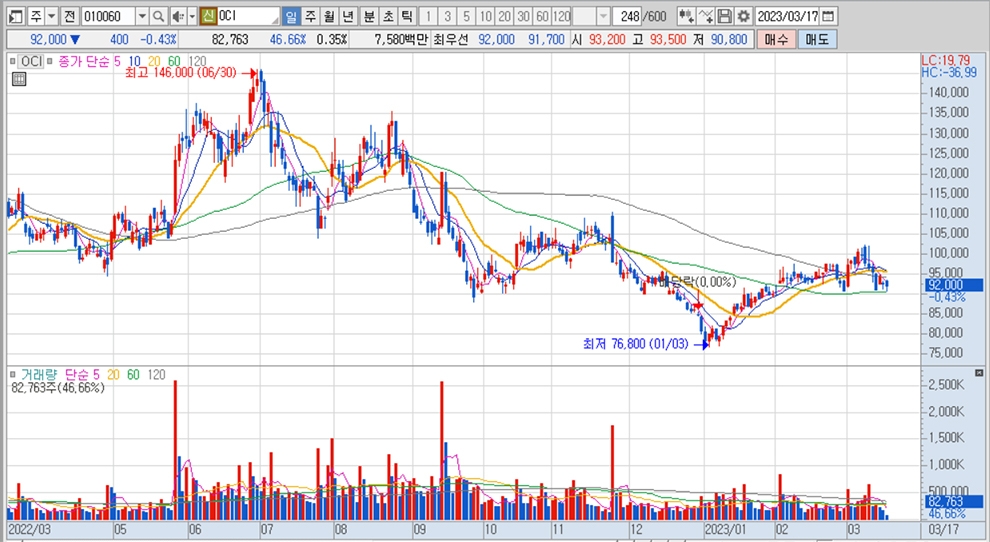Screen dimensions: 990x542
Task: Switch the chart to the weekly 주 period
Action: (x=310, y=16)
